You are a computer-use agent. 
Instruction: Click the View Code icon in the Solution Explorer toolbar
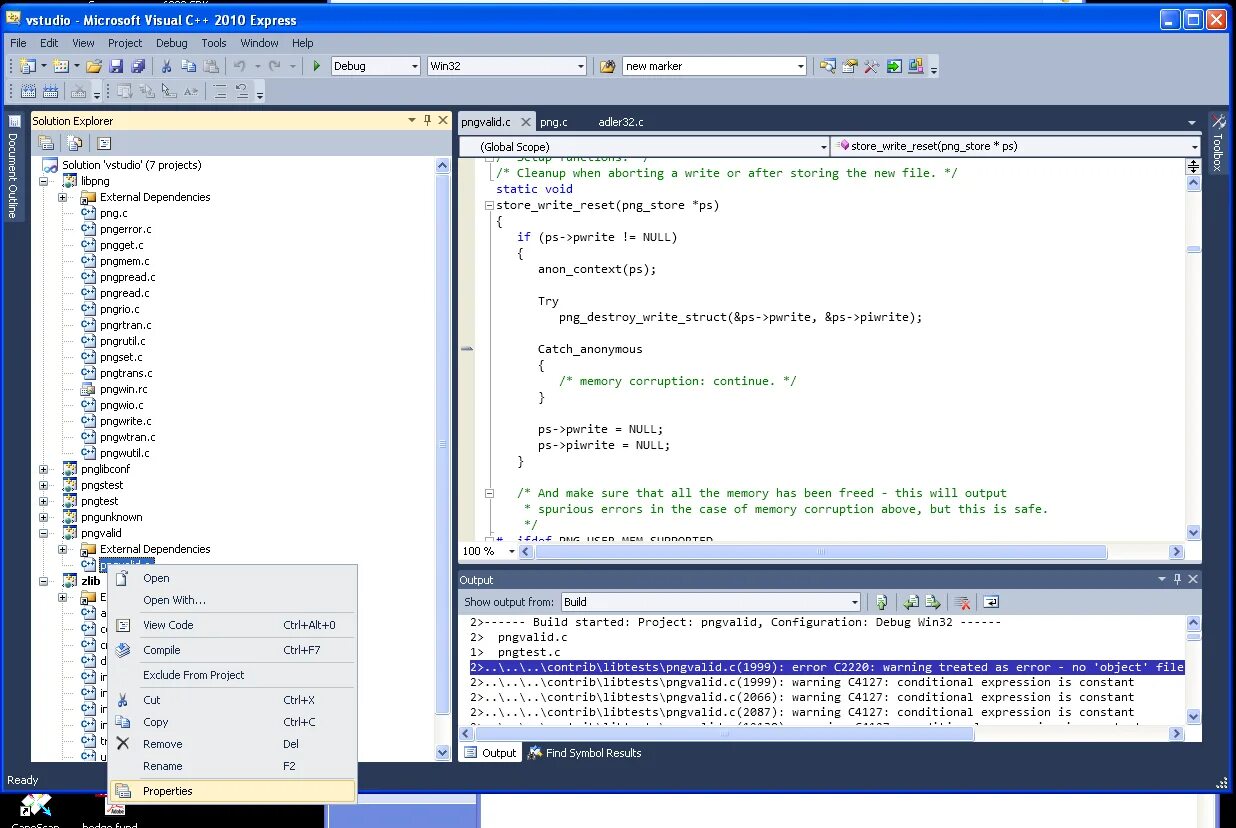pyautogui.click(x=103, y=143)
